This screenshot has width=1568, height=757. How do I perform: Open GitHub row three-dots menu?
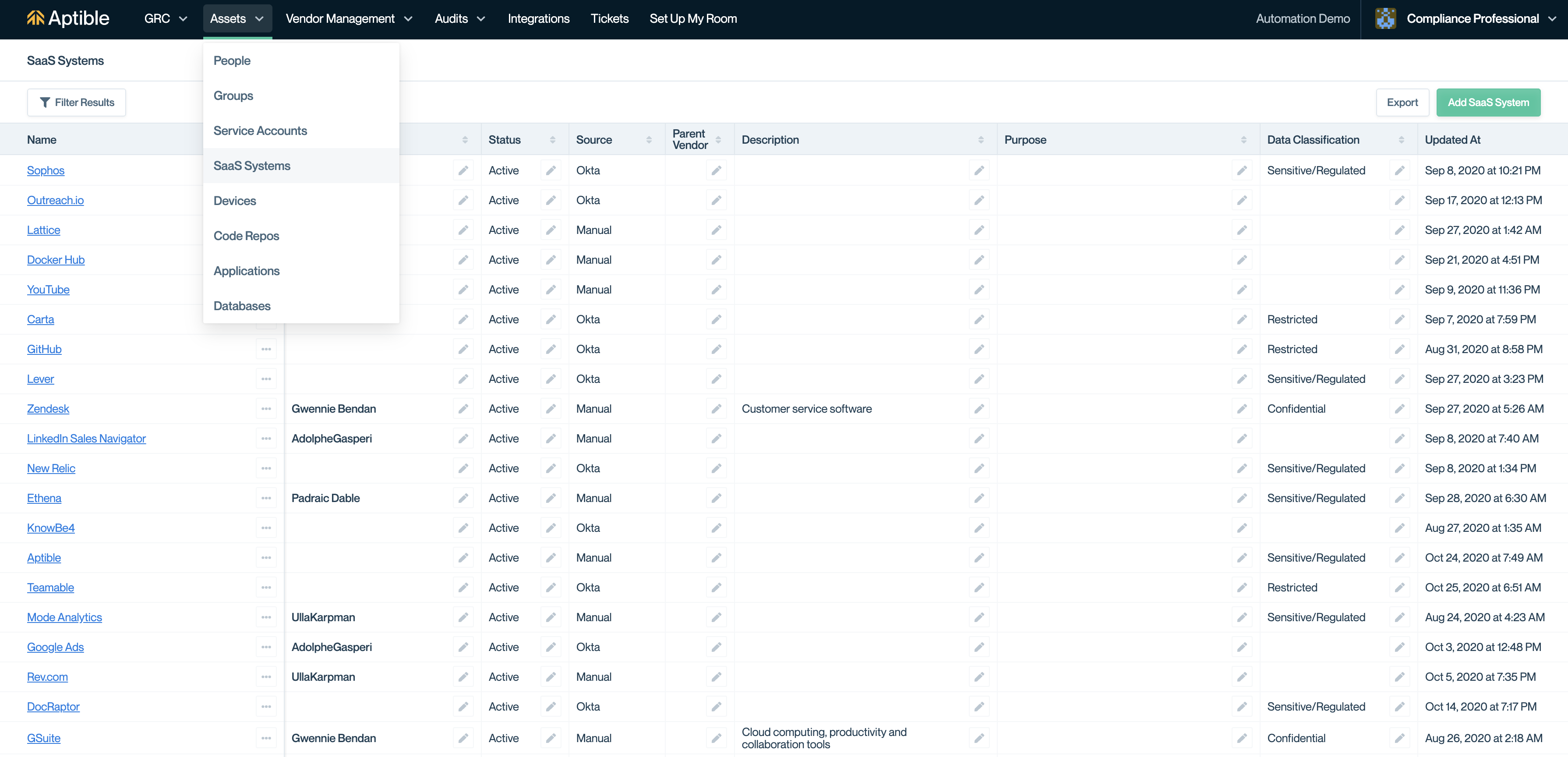[266, 349]
